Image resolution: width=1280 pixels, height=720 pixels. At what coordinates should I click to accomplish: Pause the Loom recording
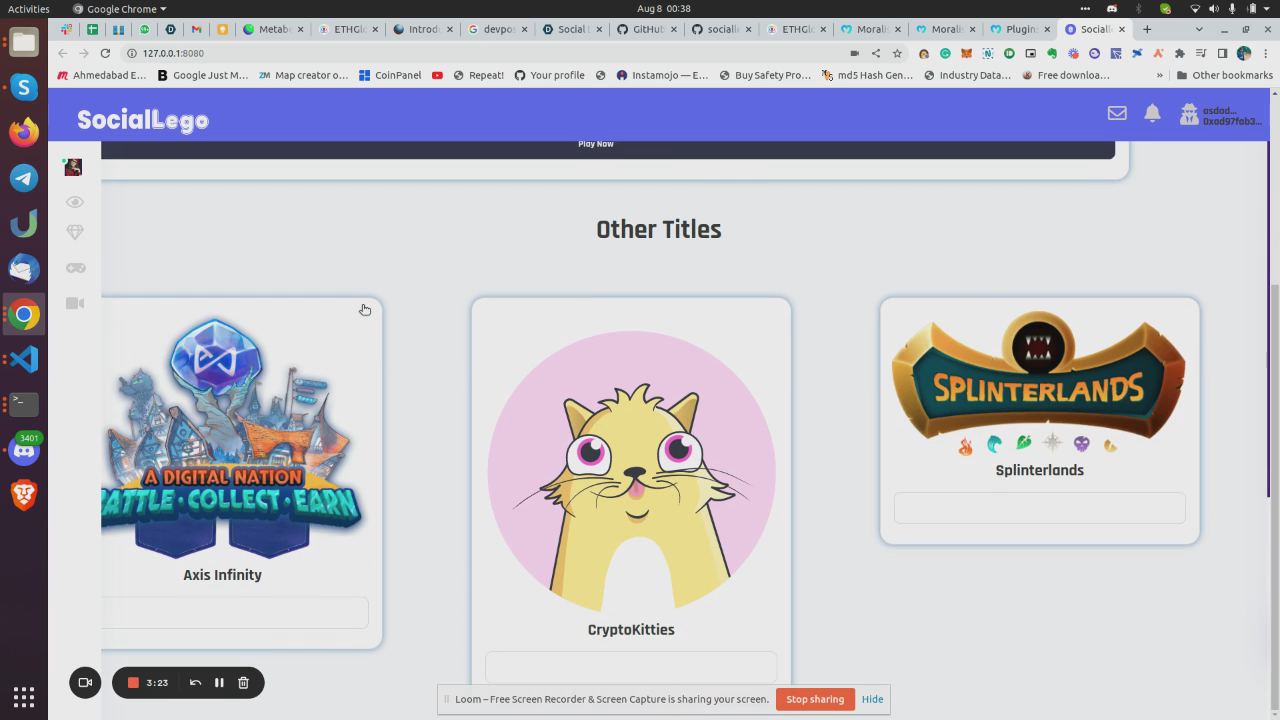pos(219,683)
